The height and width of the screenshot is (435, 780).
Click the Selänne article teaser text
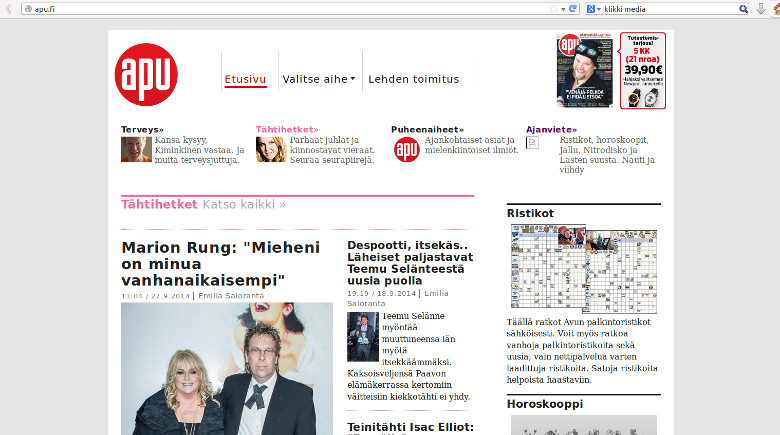pyautogui.click(x=409, y=356)
